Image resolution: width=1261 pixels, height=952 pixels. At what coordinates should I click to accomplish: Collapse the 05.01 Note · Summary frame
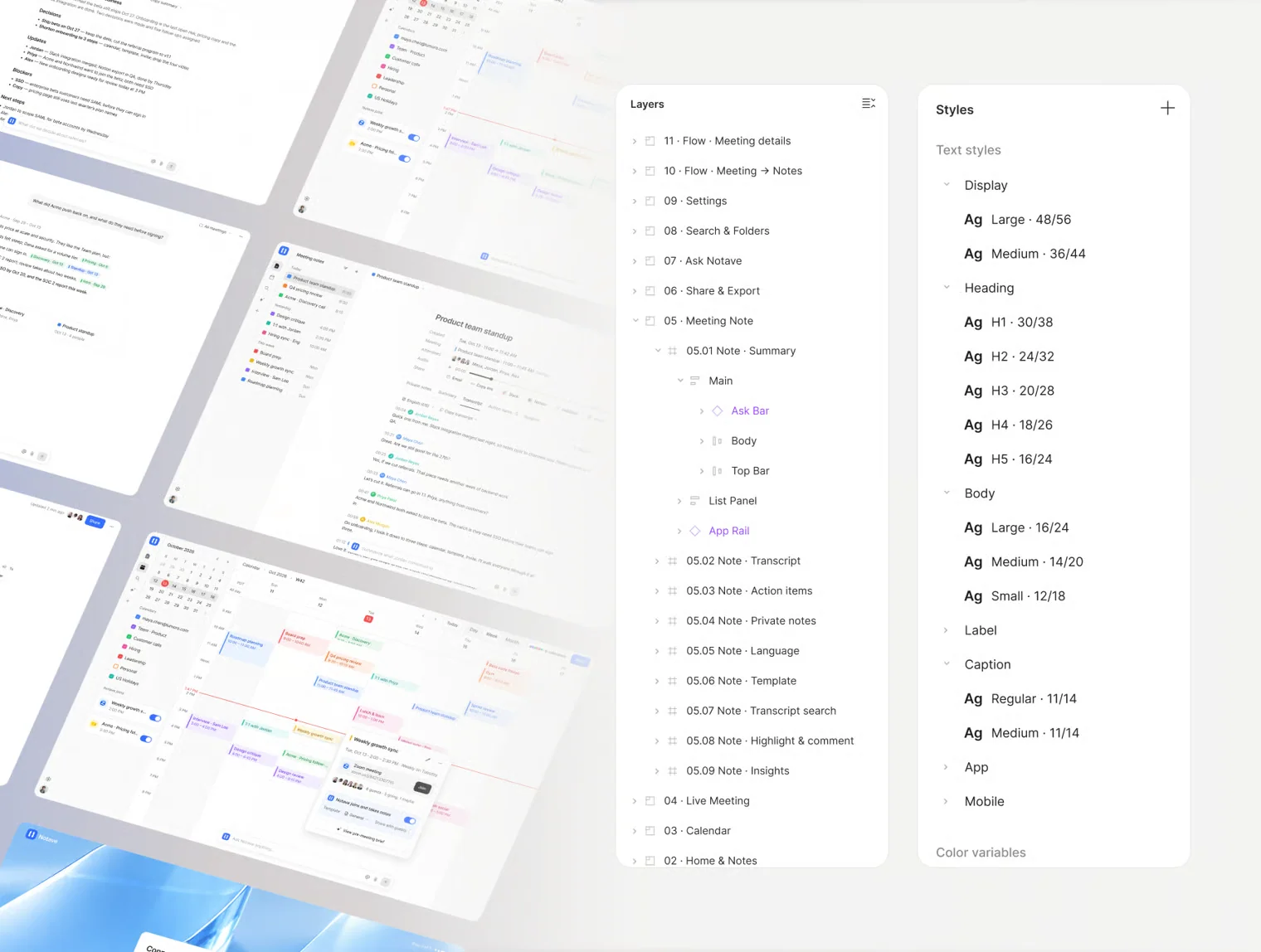(658, 351)
